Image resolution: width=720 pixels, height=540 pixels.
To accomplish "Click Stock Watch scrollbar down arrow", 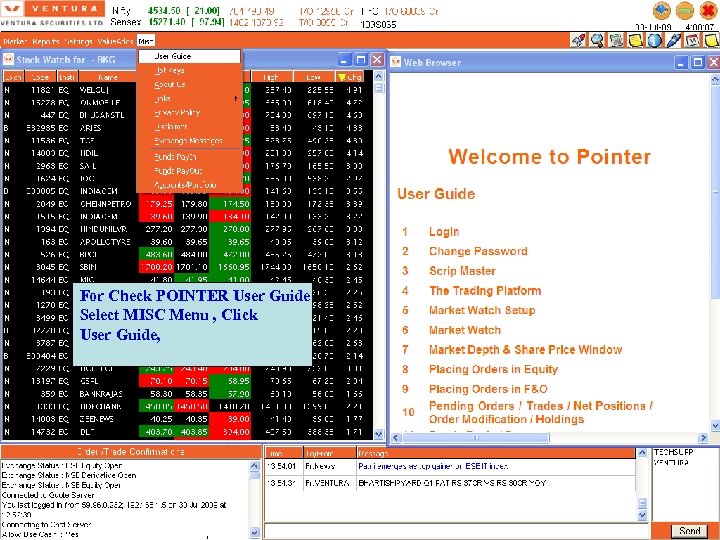I will 378,433.
